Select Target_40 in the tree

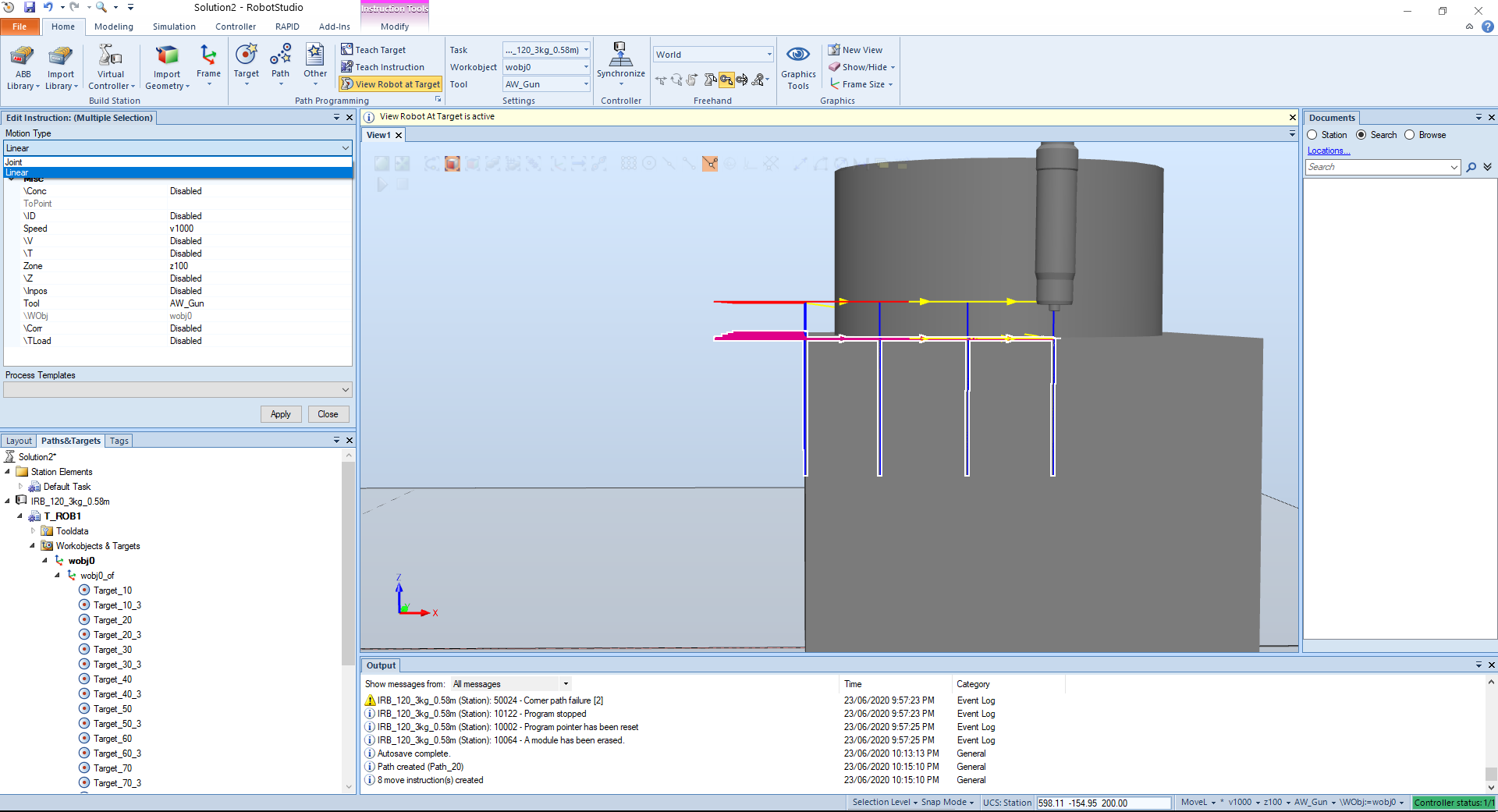(112, 679)
